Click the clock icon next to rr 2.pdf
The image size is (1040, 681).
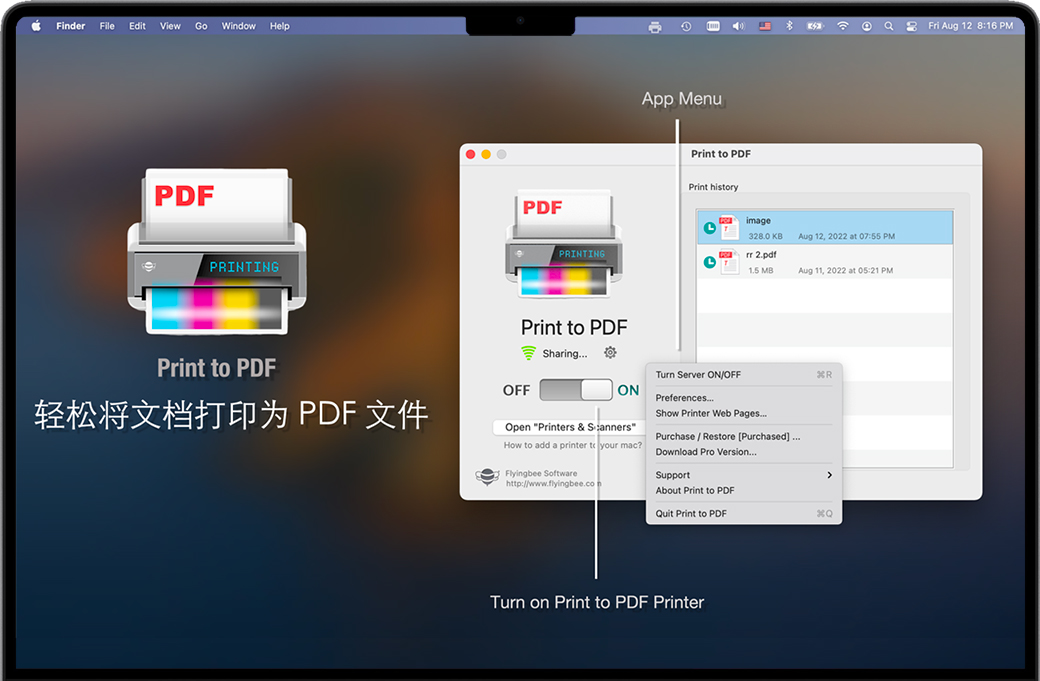pos(709,262)
